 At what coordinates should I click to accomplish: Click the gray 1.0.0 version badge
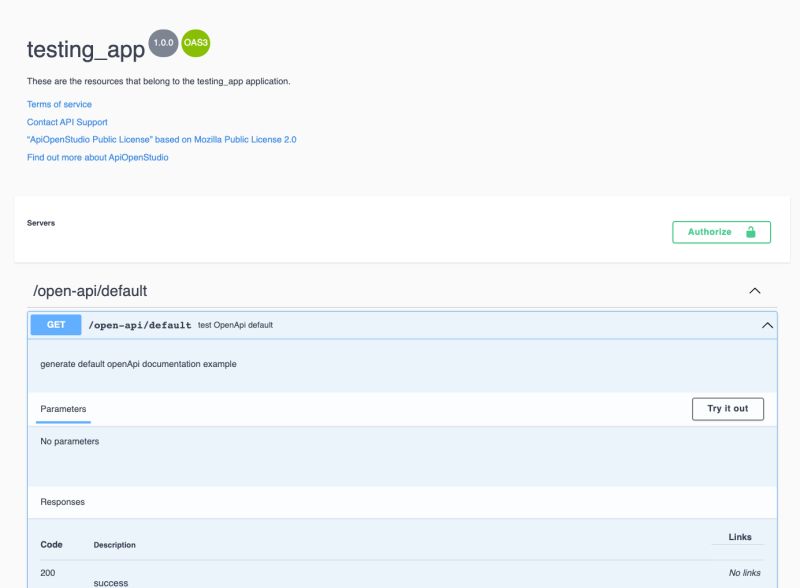[162, 42]
